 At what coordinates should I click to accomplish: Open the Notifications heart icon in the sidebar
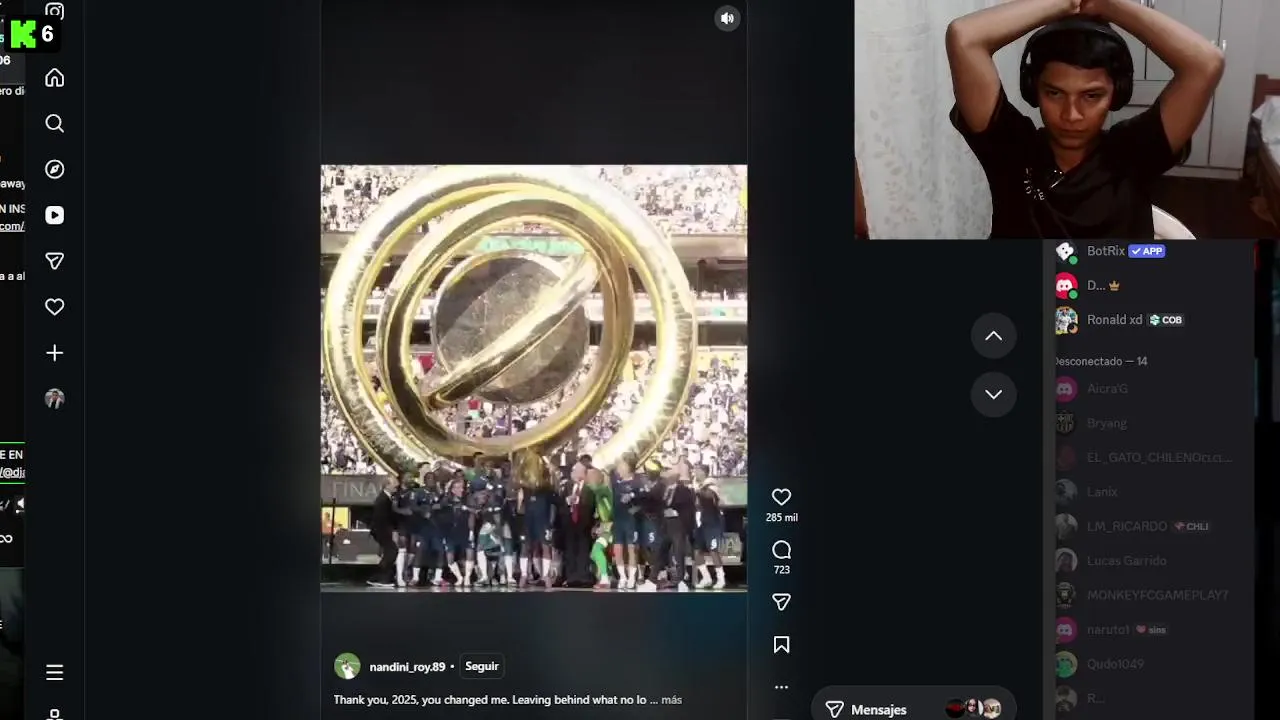point(55,307)
